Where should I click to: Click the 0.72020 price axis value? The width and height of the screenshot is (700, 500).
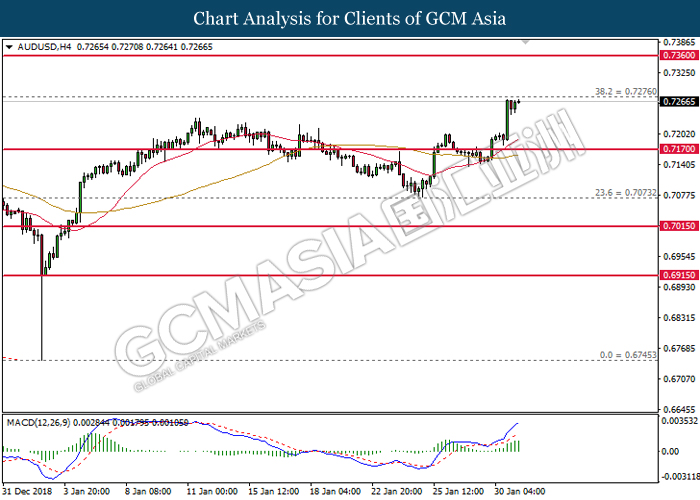point(680,134)
